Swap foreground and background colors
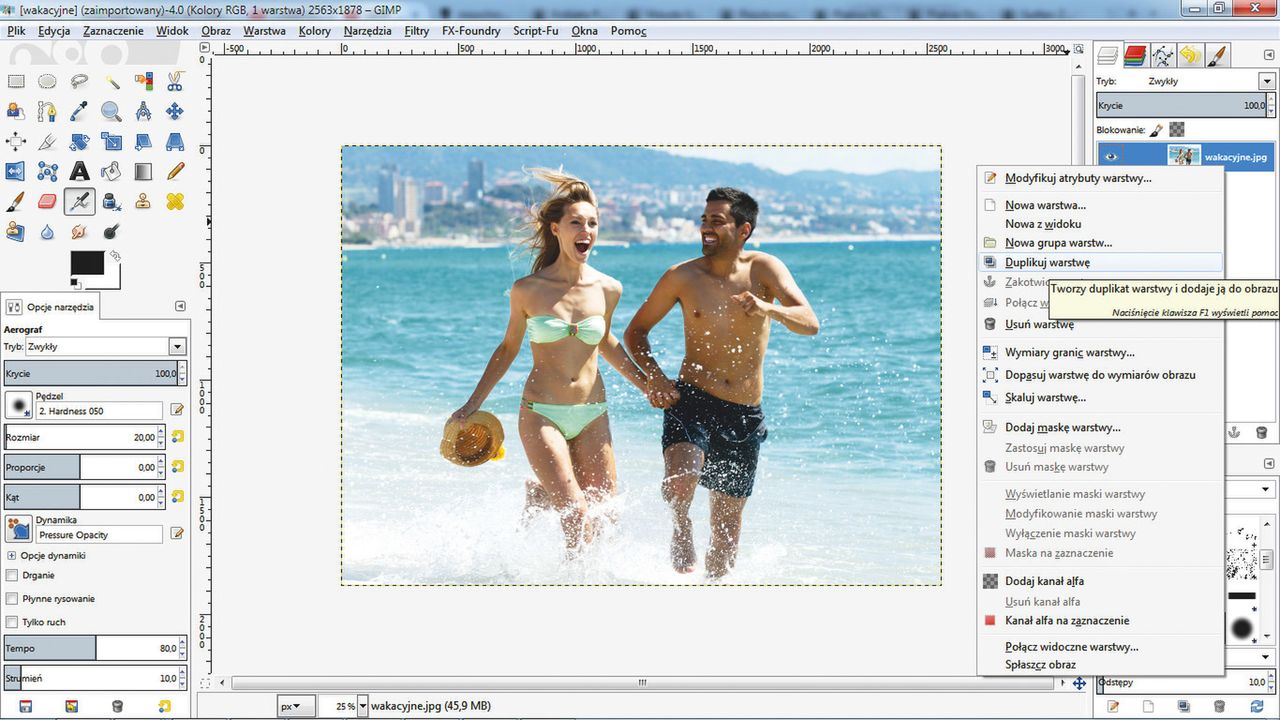The height and width of the screenshot is (720, 1280). click(x=117, y=256)
